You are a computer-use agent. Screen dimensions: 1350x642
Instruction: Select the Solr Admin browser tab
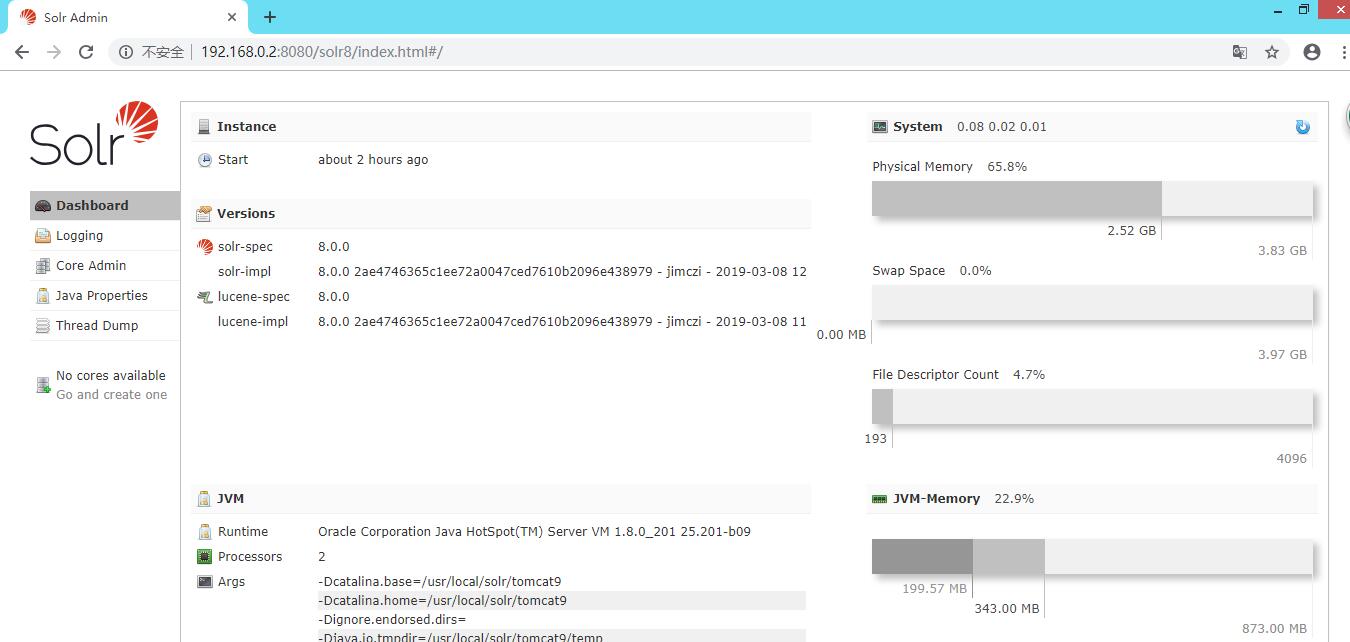128,17
